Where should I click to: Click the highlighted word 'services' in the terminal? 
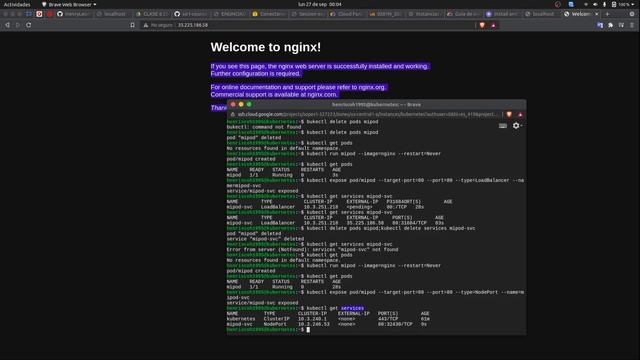(352, 308)
